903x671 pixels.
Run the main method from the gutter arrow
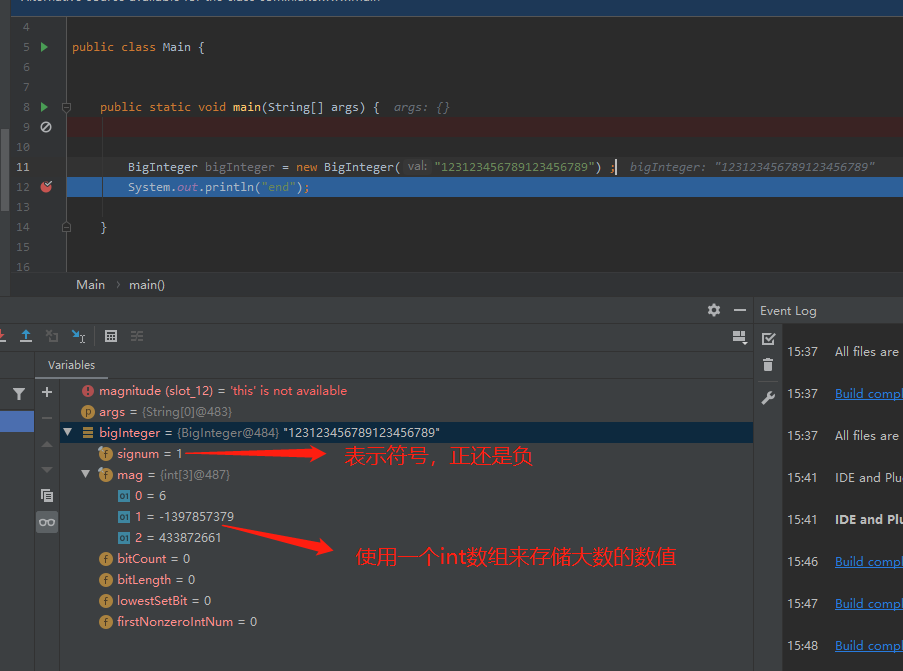point(44,107)
